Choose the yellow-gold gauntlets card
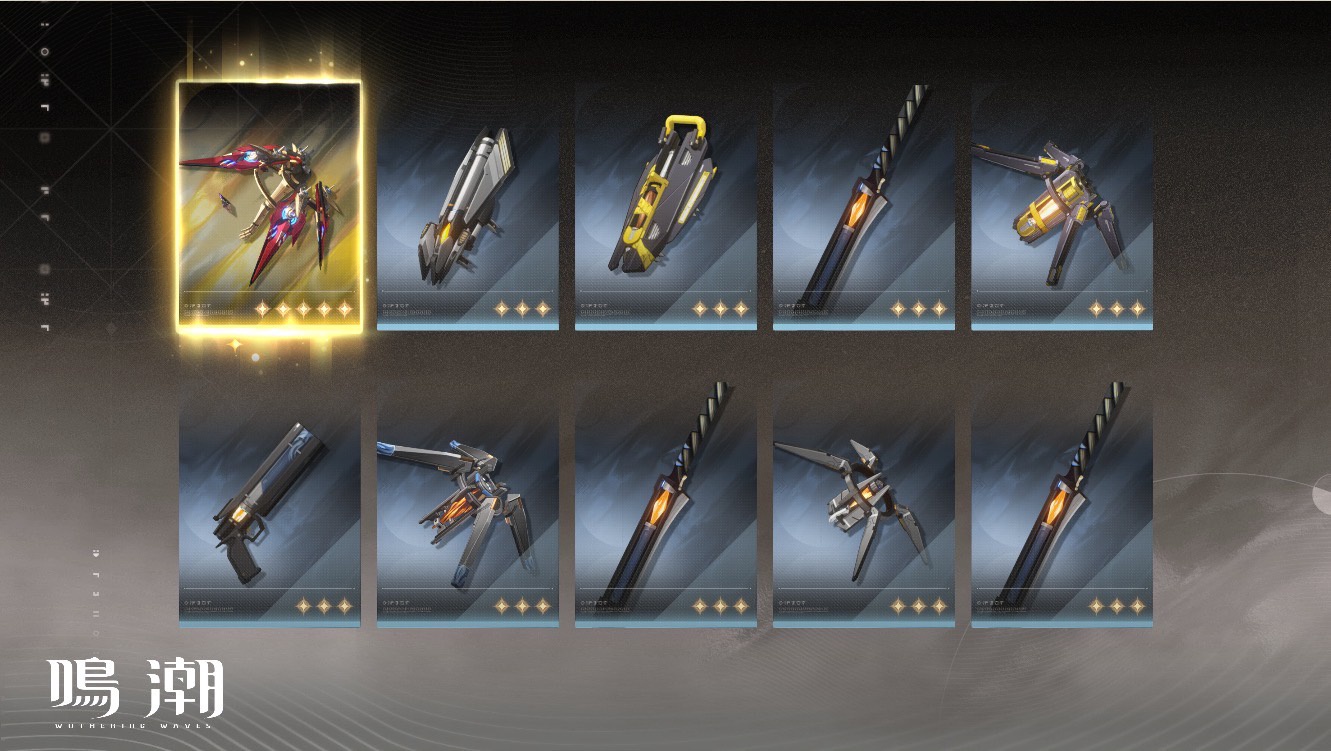The image size is (1331, 751). point(1061,208)
